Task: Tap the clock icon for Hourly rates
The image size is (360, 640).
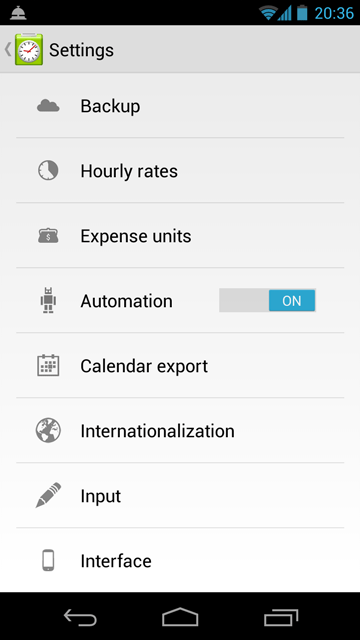Action: [48, 171]
